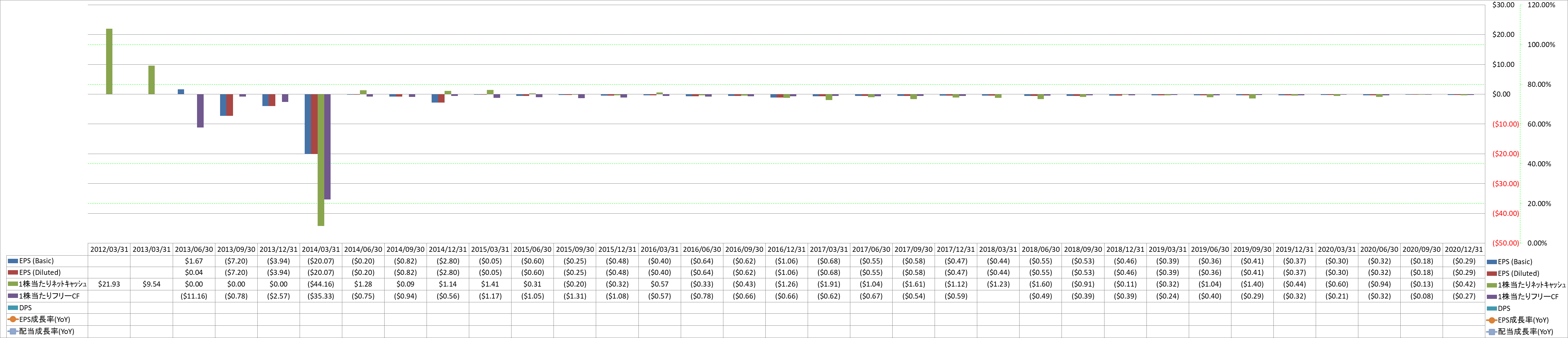Select the ($0.27) free CF cell under 2020/12/31
1568x338 pixels.
[1464, 296]
